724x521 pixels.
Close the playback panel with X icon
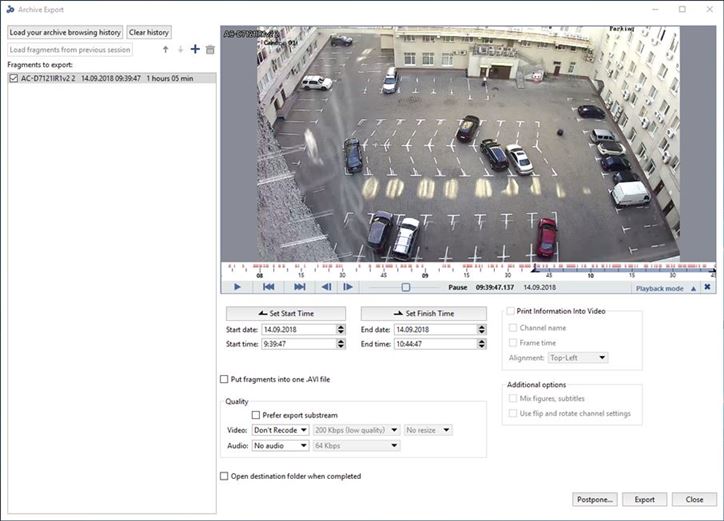click(707, 288)
